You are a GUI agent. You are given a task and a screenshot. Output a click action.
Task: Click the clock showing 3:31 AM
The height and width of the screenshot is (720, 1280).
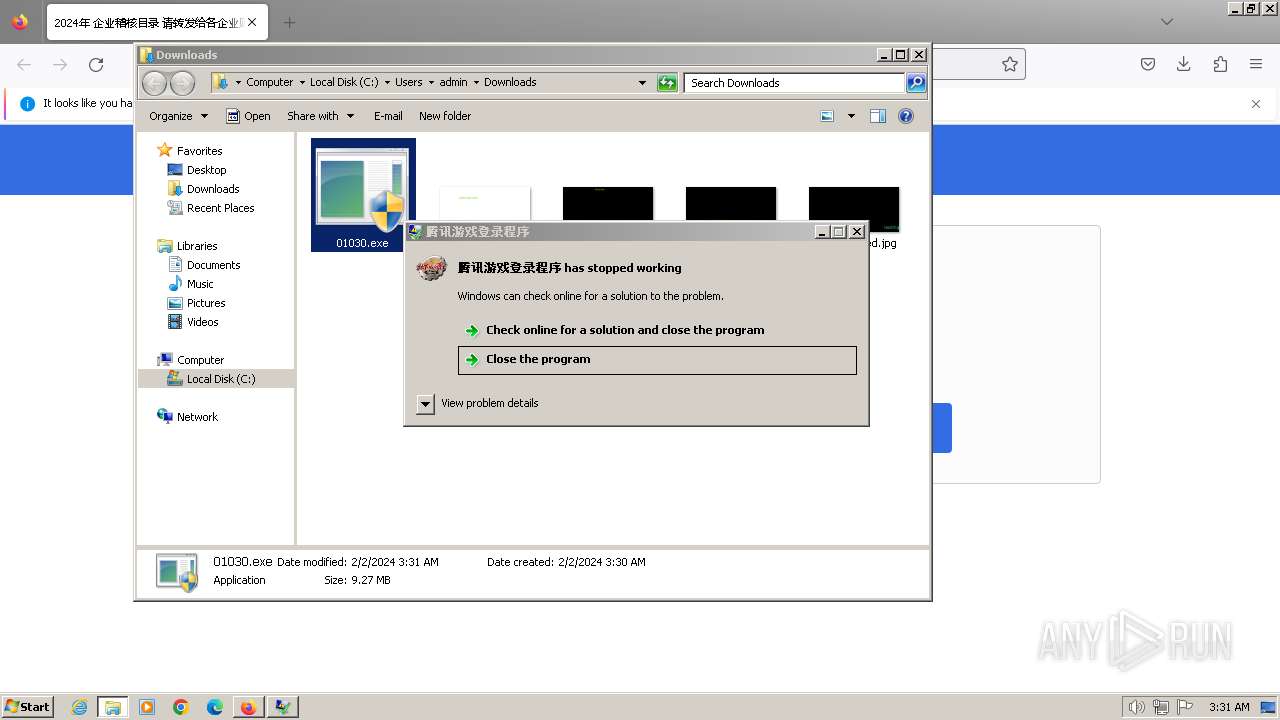coord(1229,707)
